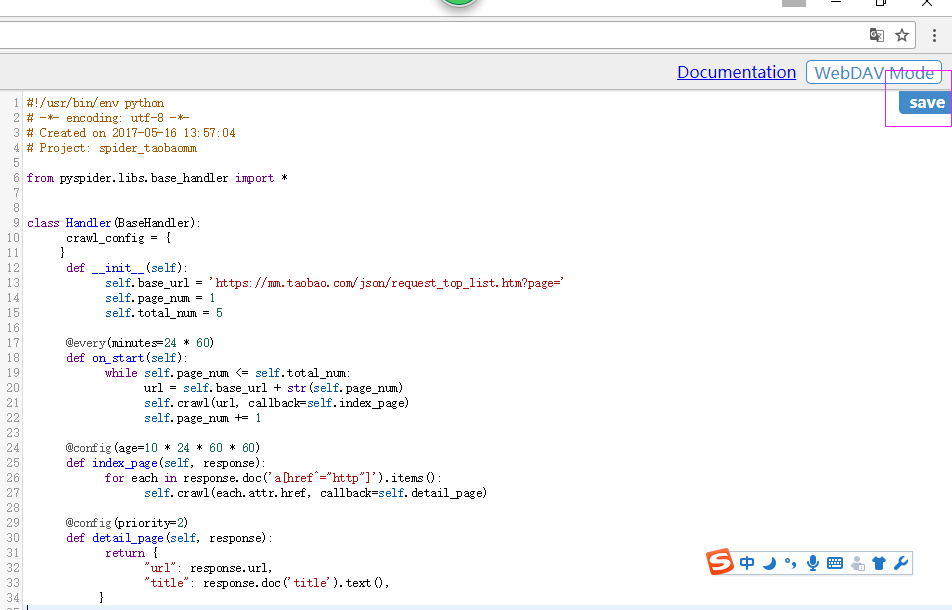Screen dimensions: 952x610
Task: Toggle WebDAV Mode button
Action: [874, 73]
